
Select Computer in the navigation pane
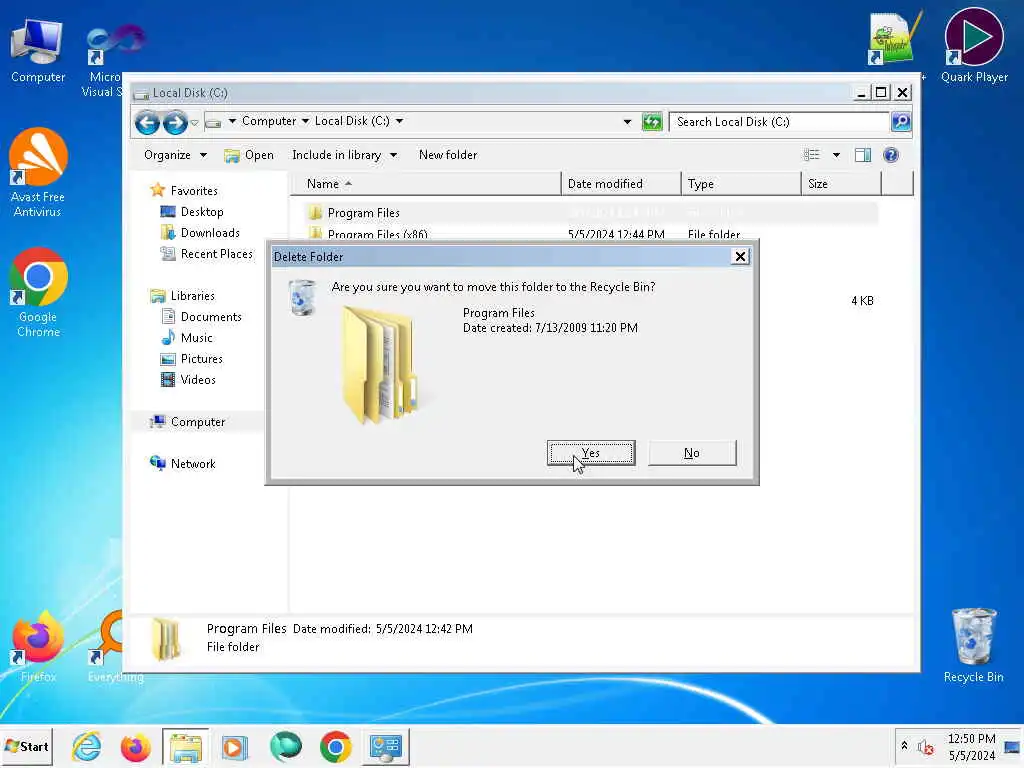(187, 422)
